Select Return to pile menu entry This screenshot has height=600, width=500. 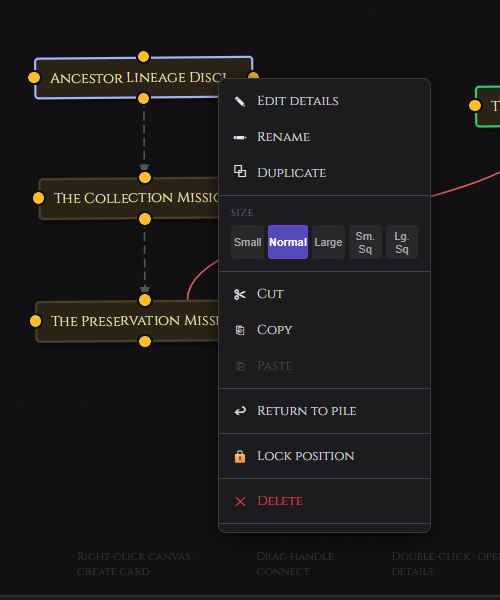click(x=324, y=411)
